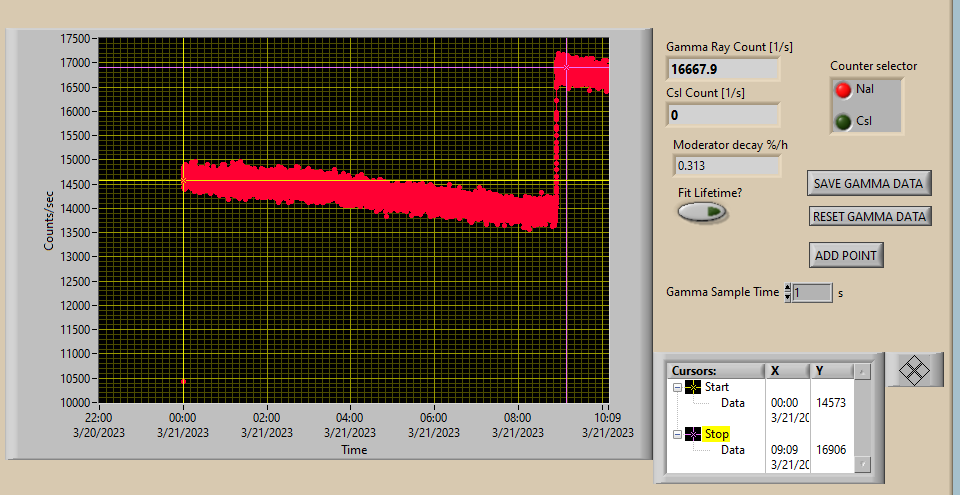Collapse the Stop cursor tree node
Image resolution: width=960 pixels, height=495 pixels.
coord(677,434)
